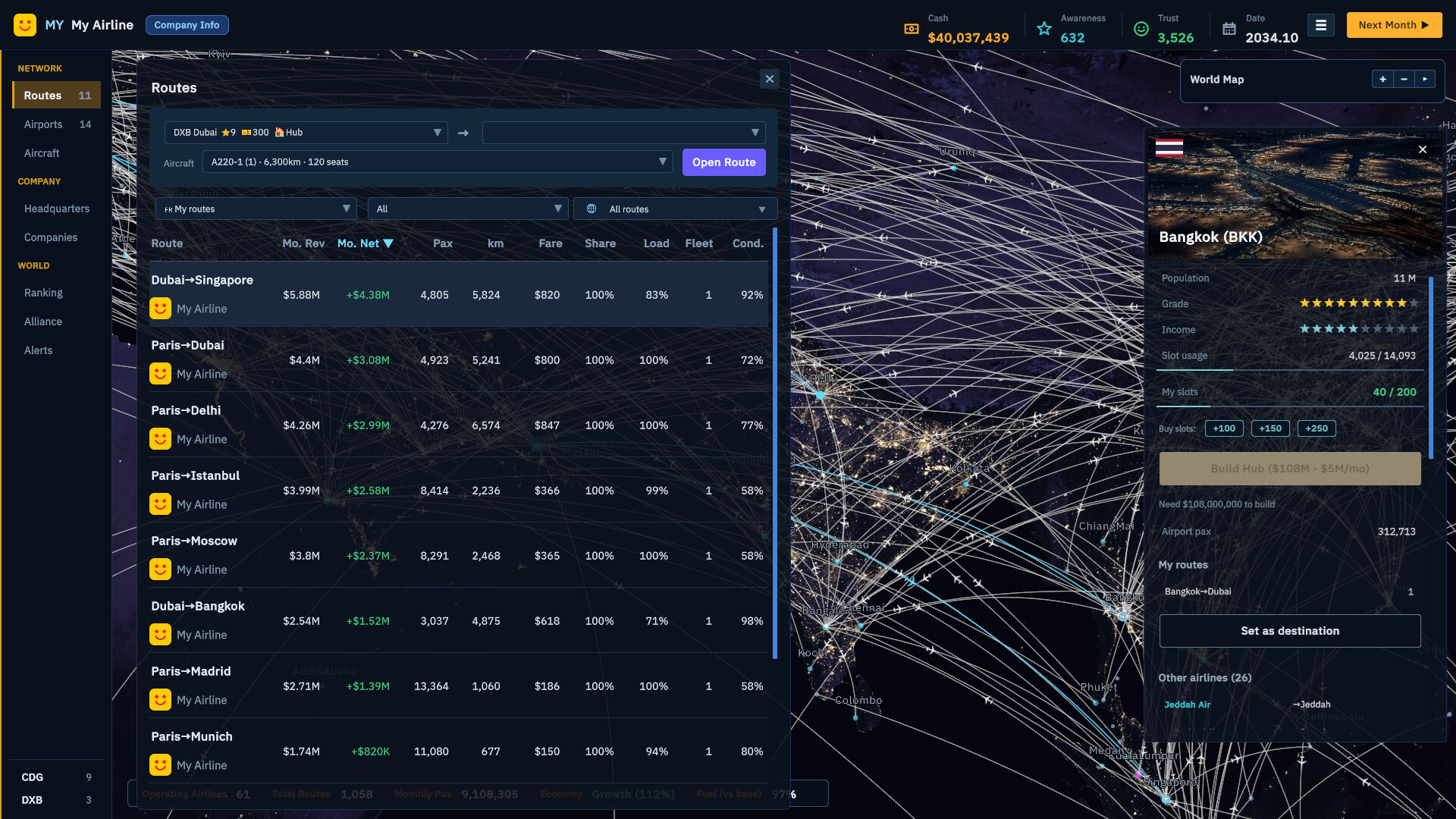Expand the My routes filter dropdown
This screenshot has height=819, width=1456.
(x=256, y=209)
